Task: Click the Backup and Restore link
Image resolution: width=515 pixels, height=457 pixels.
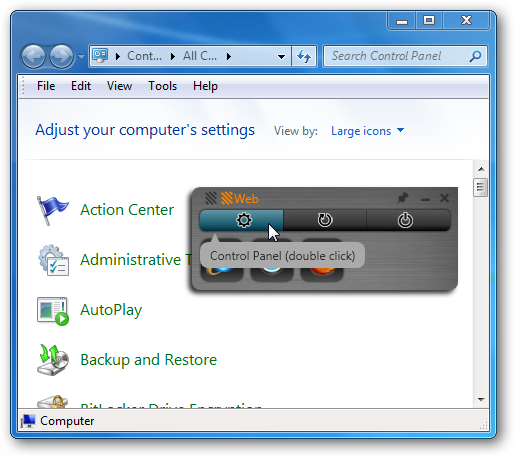Action: (x=149, y=360)
